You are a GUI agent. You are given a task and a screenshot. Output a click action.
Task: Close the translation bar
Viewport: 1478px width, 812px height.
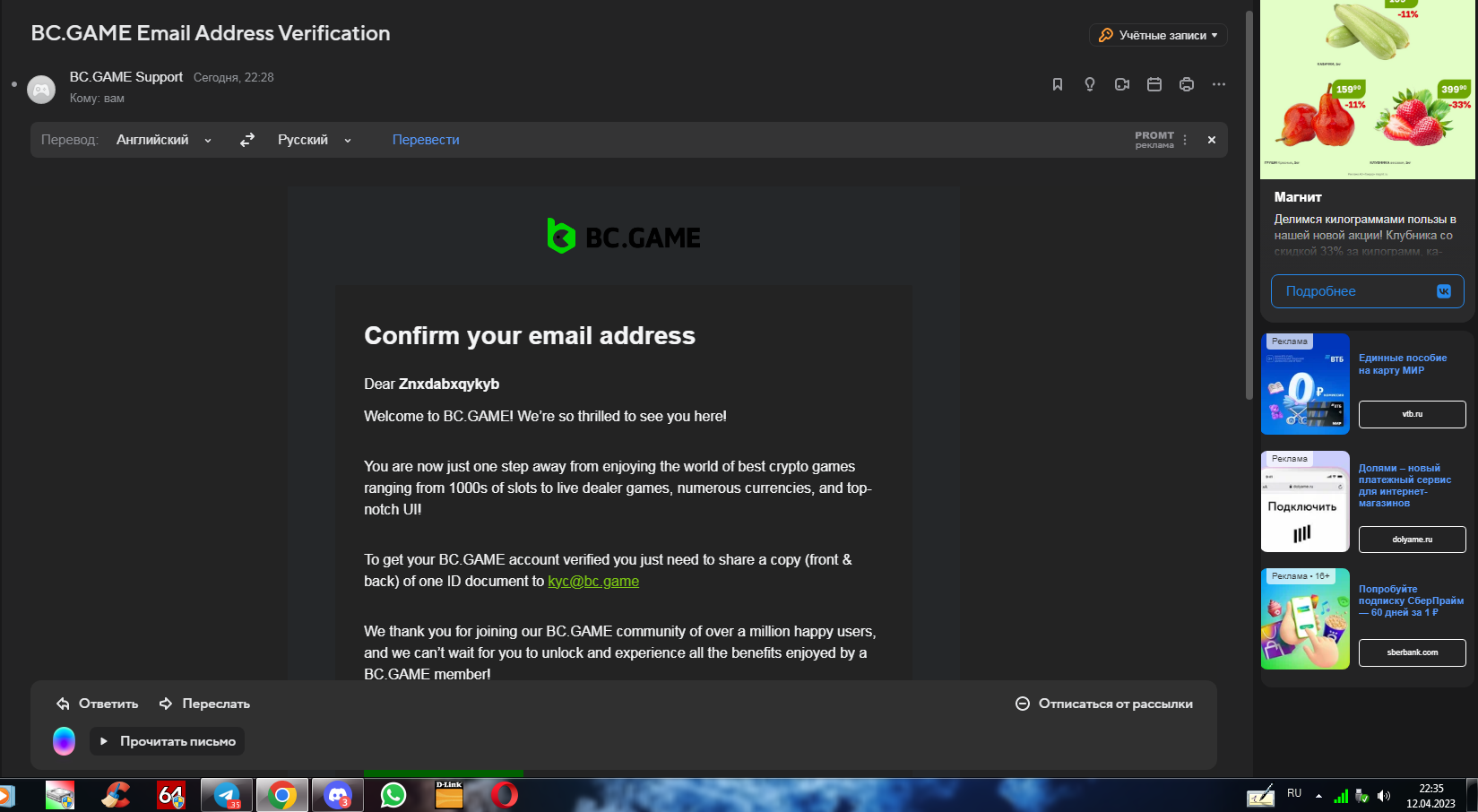pos(1212,140)
